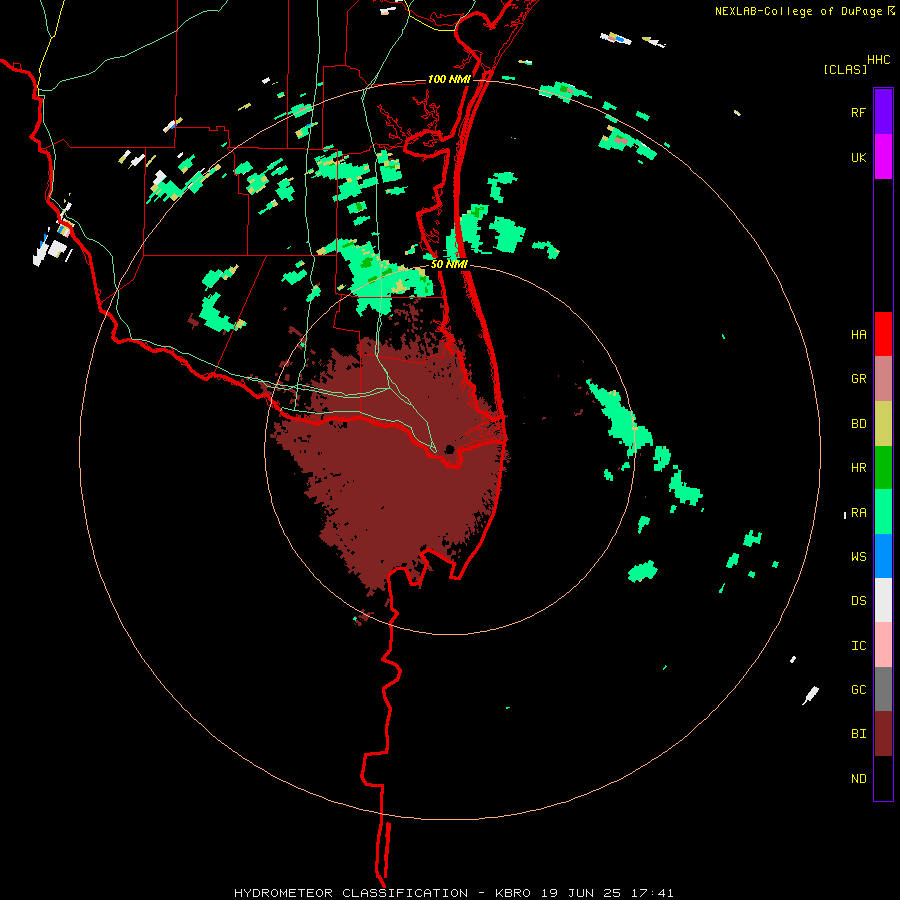
Task: Click the HHC product code text
Action: pos(878,60)
